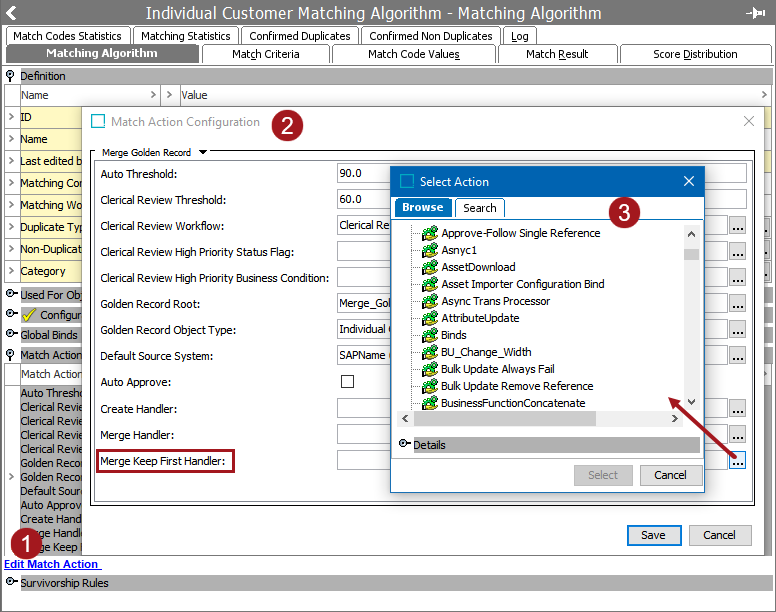Open the Match Criteria tab
The image size is (776, 612).
(x=265, y=54)
